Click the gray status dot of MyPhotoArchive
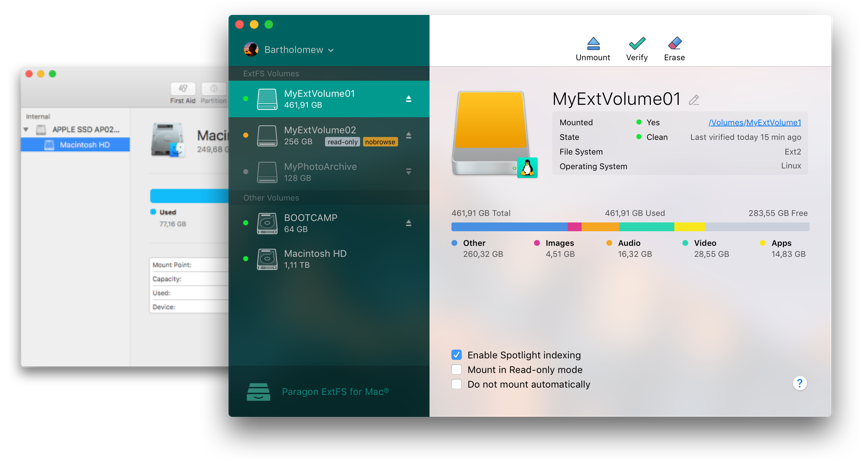This screenshot has width=861, height=461. point(245,172)
